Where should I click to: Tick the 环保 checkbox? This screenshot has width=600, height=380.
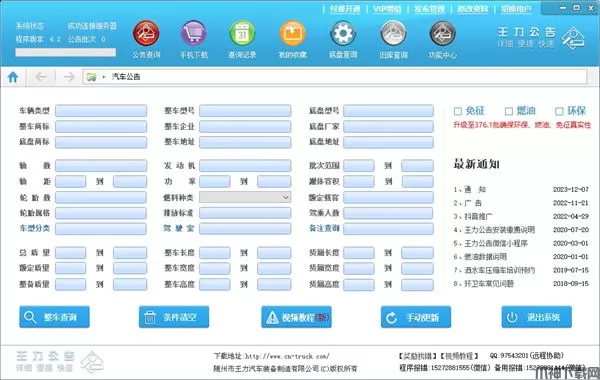(559, 111)
